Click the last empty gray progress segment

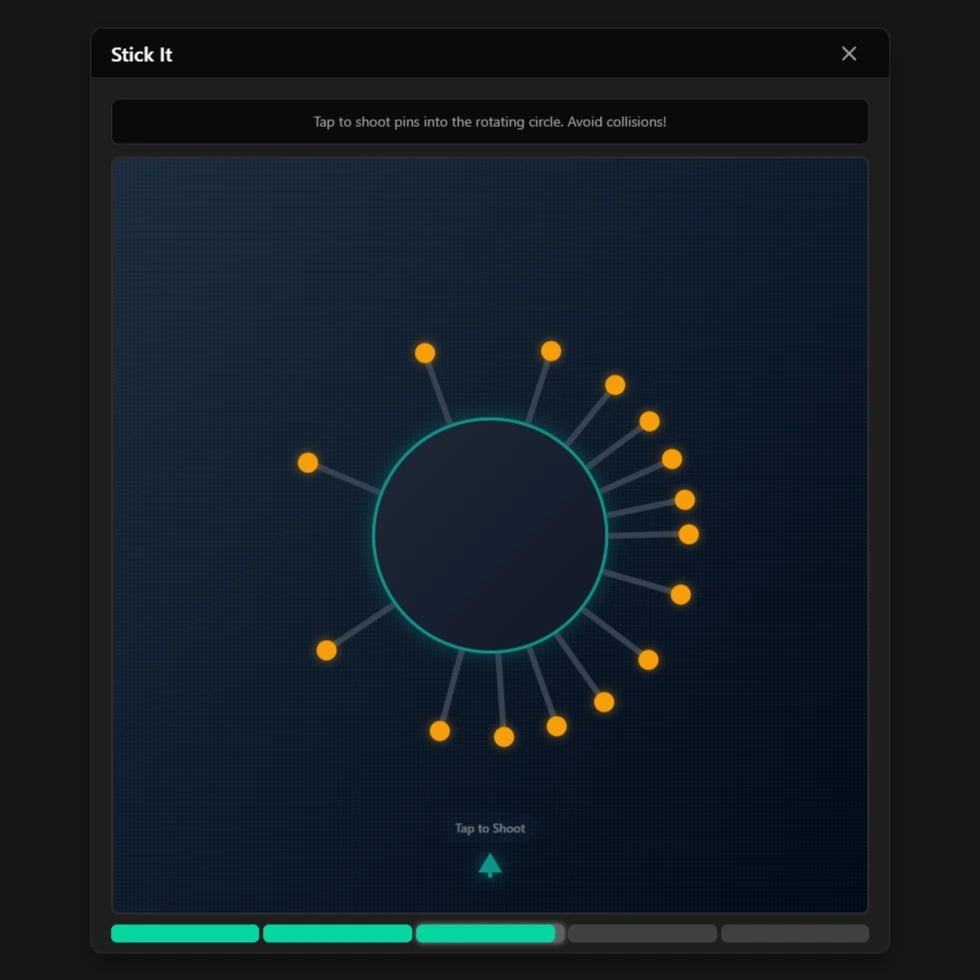(795, 933)
